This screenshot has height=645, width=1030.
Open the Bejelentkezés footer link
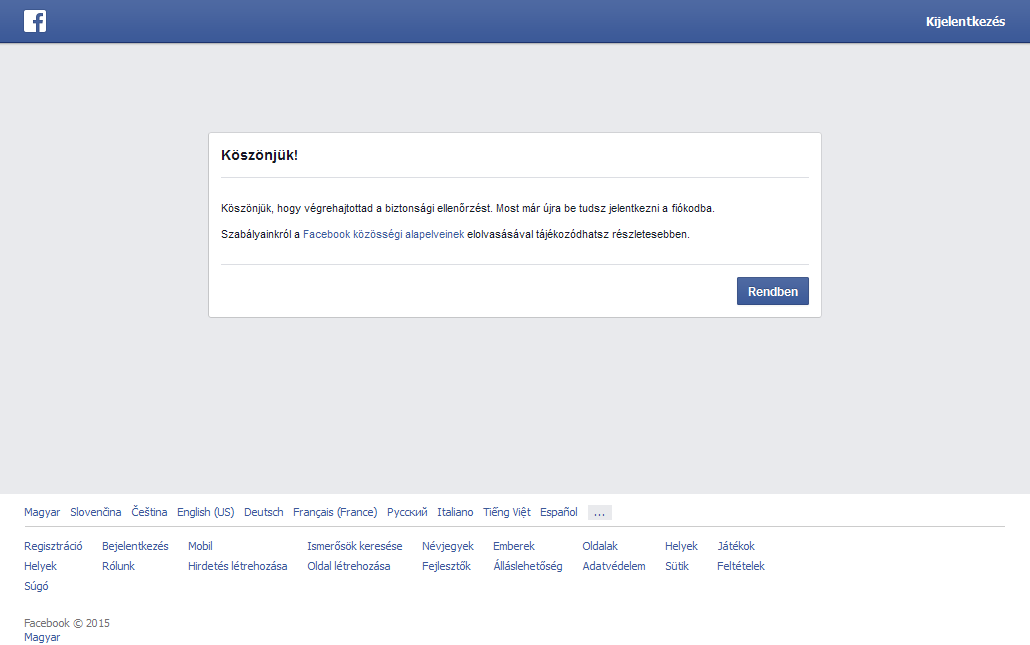pyautogui.click(x=135, y=546)
